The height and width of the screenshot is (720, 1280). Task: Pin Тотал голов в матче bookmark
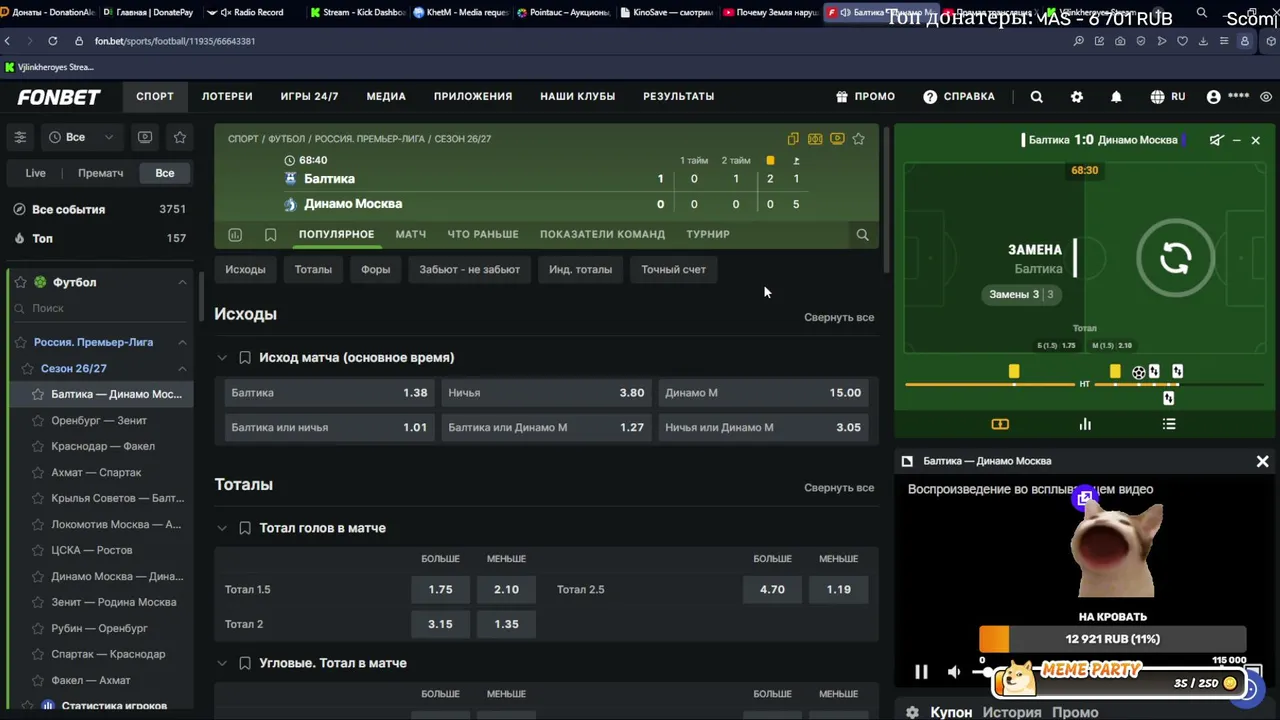coord(245,528)
